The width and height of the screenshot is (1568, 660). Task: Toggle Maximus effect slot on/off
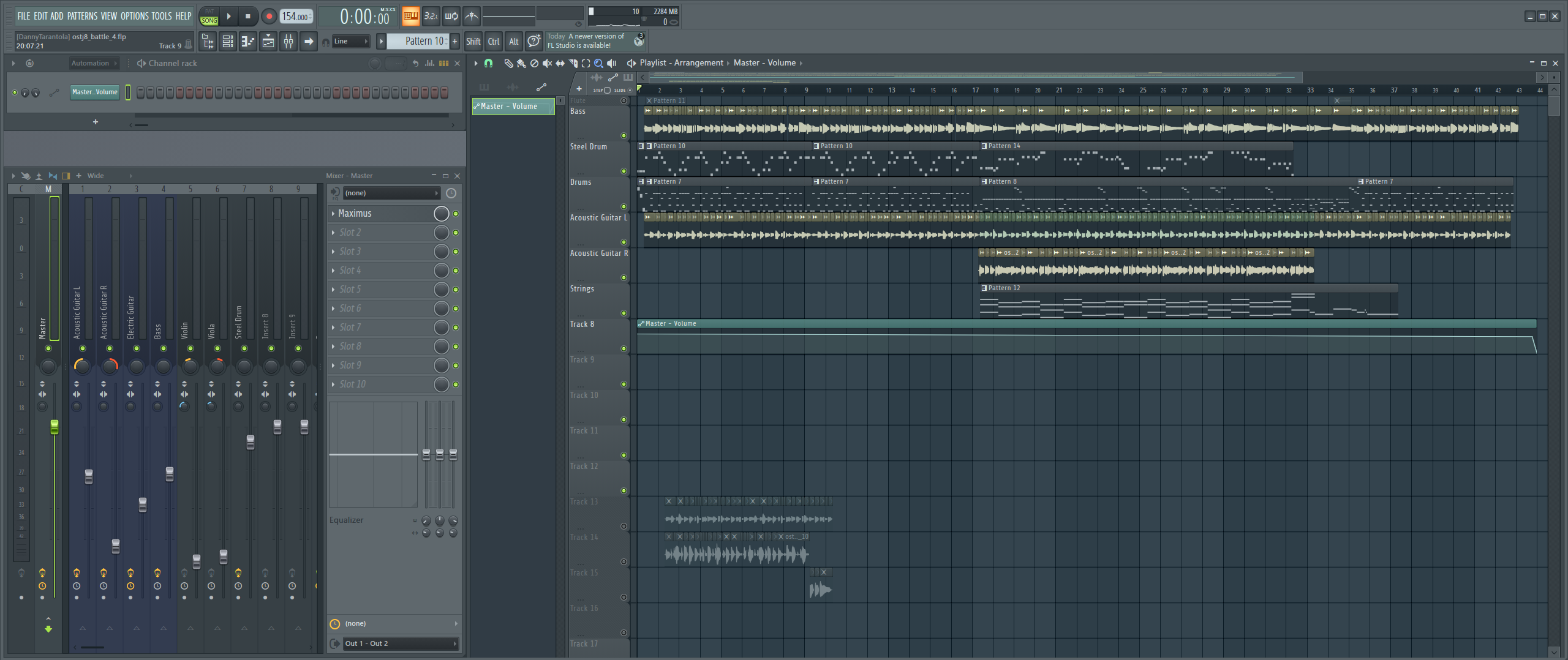[x=456, y=214]
